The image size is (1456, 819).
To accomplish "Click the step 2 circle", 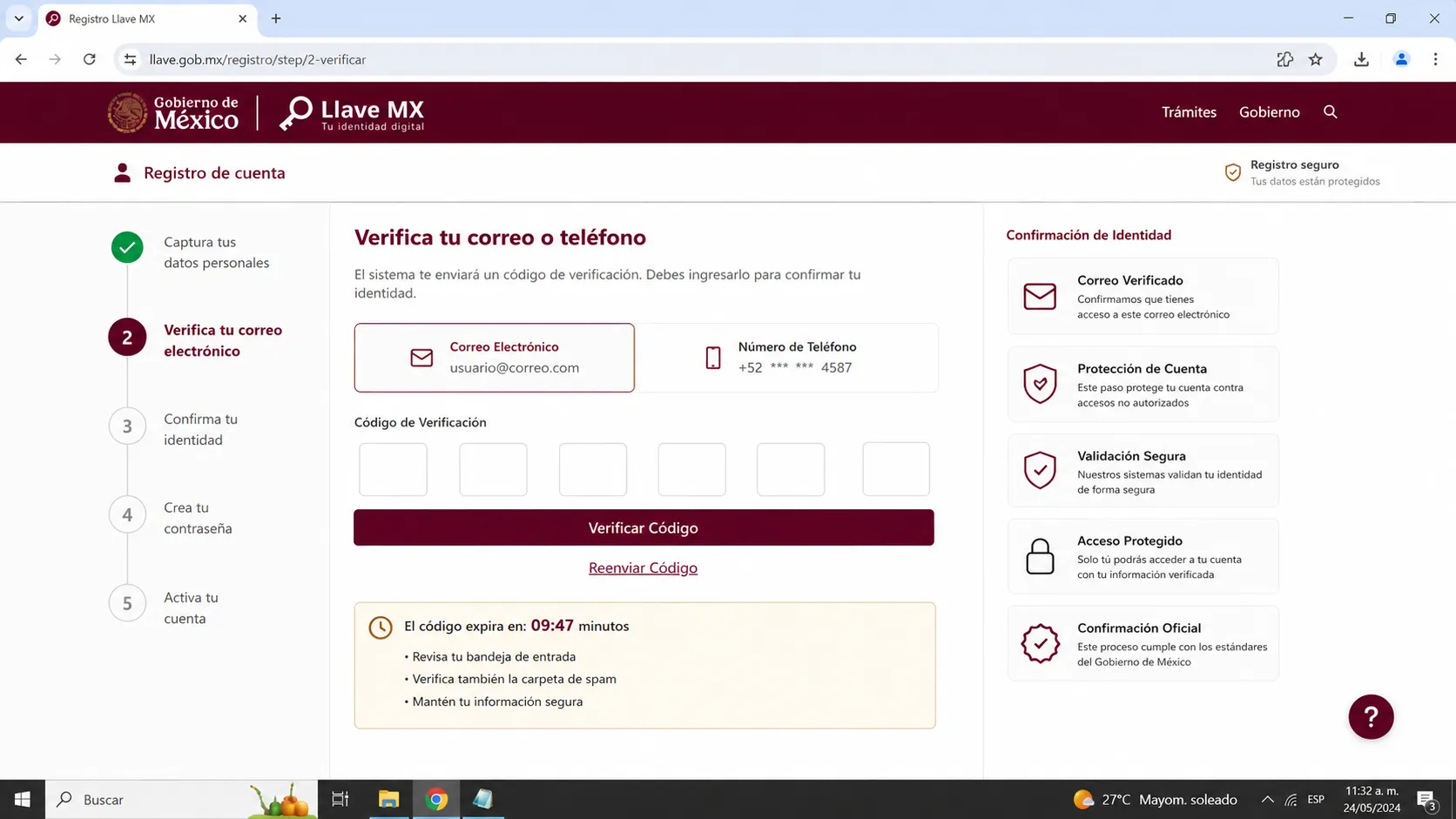I will pos(127,338).
